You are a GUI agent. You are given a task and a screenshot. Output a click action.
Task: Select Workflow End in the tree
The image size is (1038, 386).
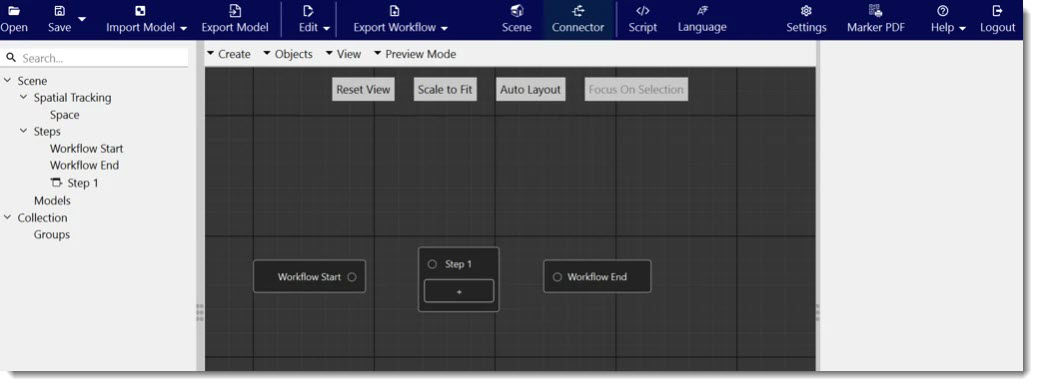pos(85,166)
